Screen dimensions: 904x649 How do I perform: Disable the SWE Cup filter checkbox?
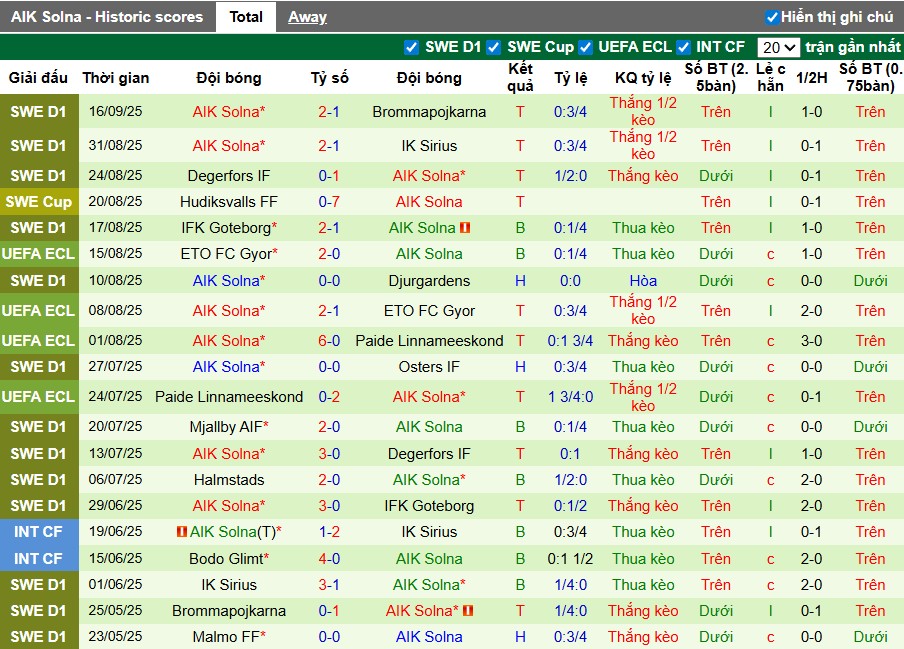click(494, 47)
